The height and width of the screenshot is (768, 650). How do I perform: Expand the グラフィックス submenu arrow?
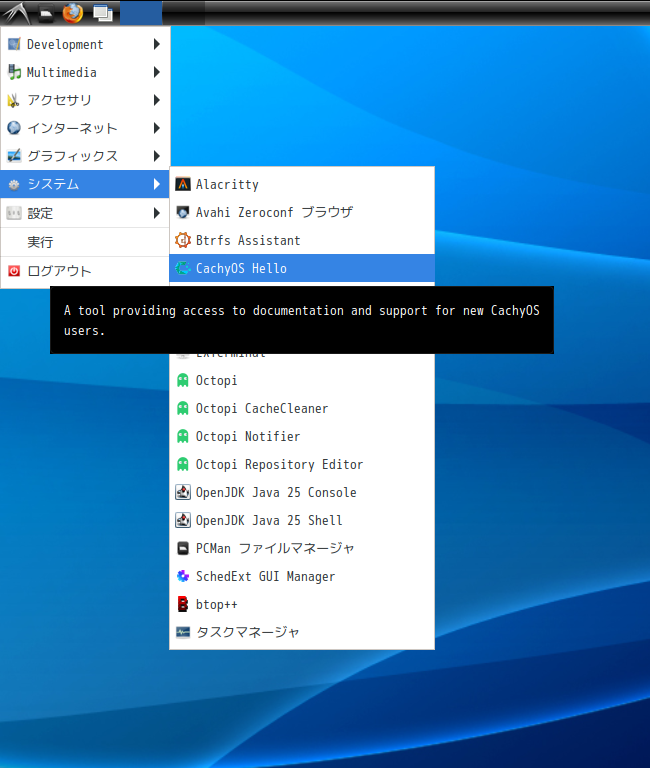[157, 156]
